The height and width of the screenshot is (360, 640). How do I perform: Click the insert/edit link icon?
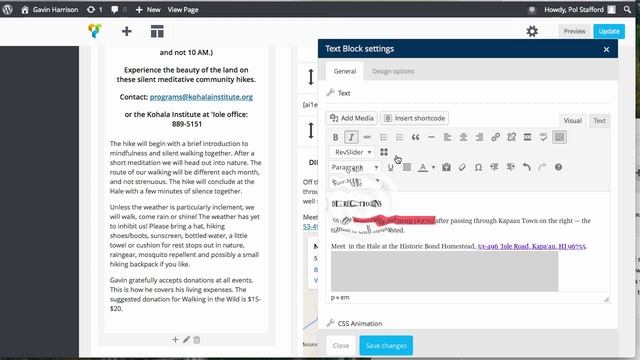click(x=496, y=137)
